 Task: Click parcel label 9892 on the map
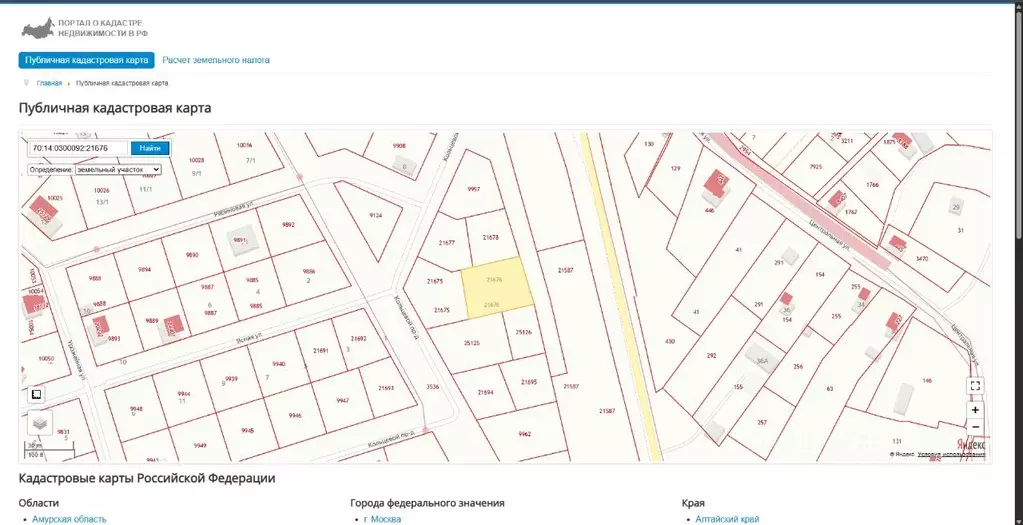point(288,224)
